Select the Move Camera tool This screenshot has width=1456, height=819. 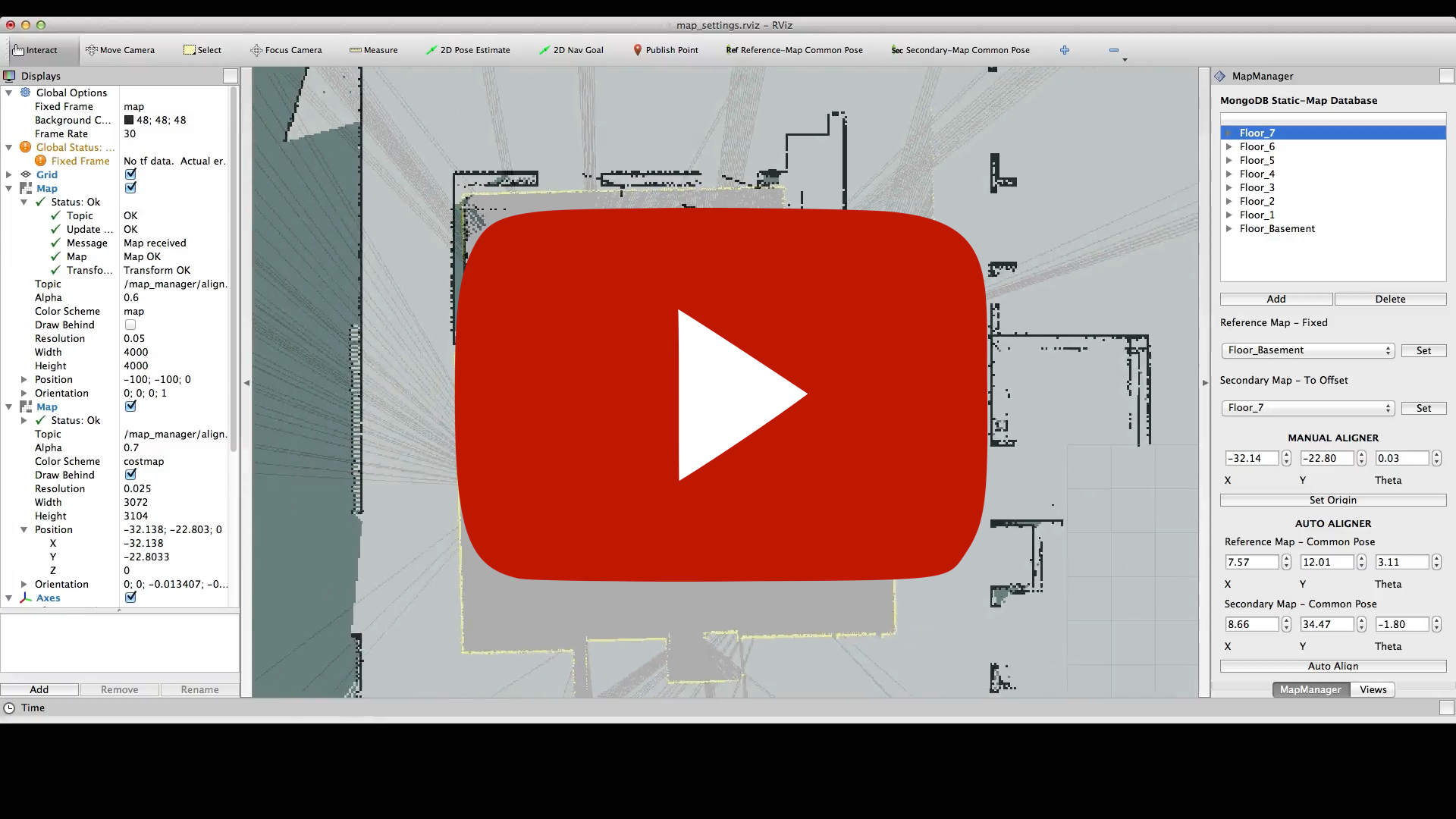coord(120,50)
